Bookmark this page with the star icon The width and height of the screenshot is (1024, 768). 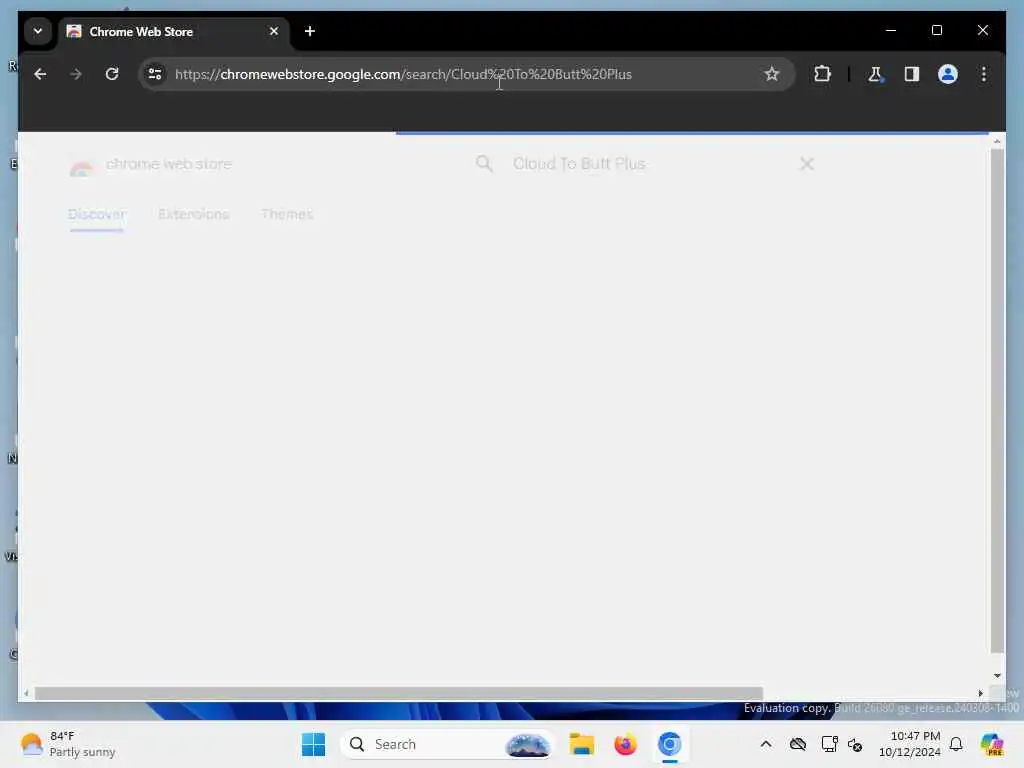click(771, 74)
